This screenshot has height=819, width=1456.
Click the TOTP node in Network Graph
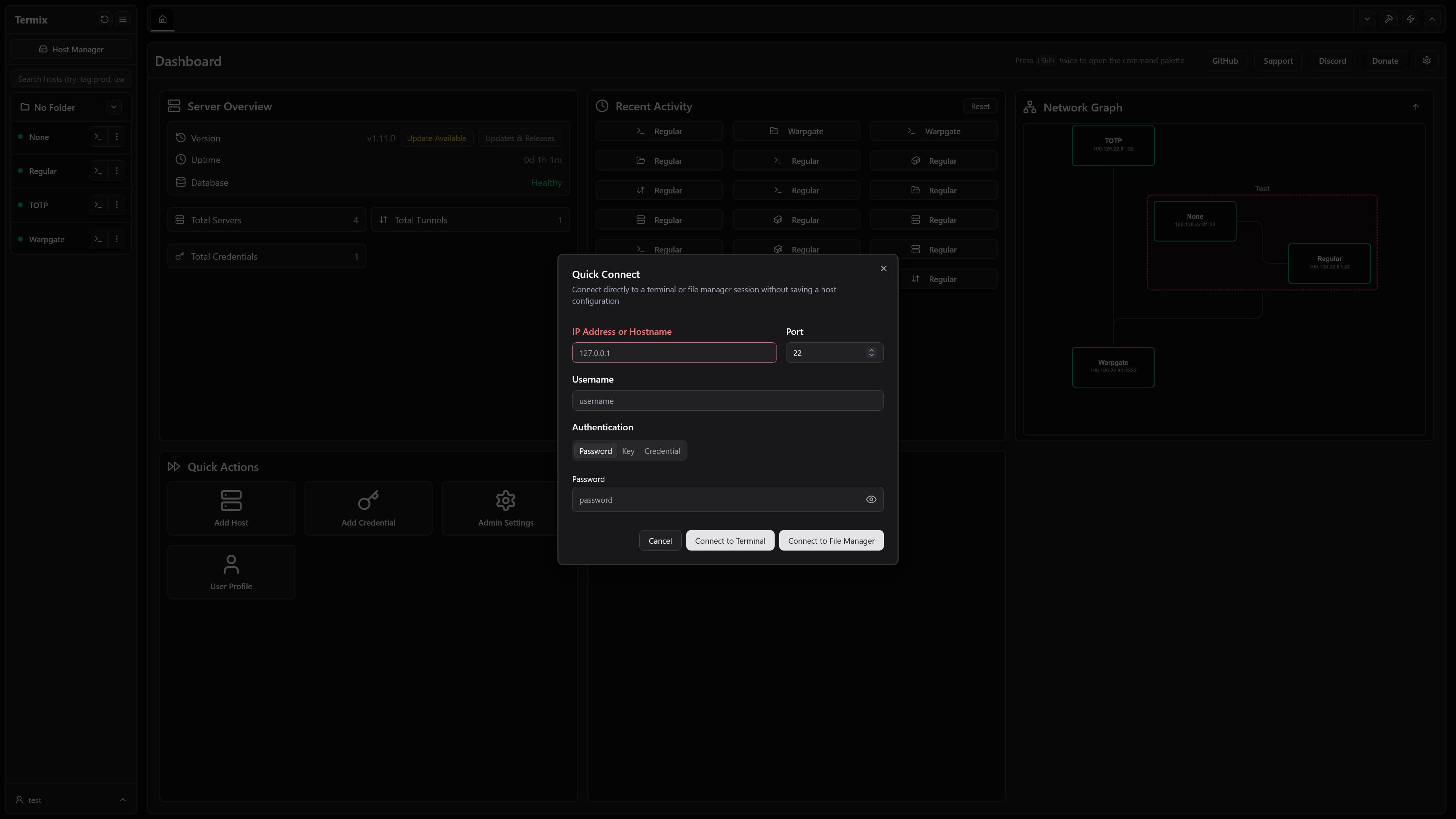(x=1113, y=145)
